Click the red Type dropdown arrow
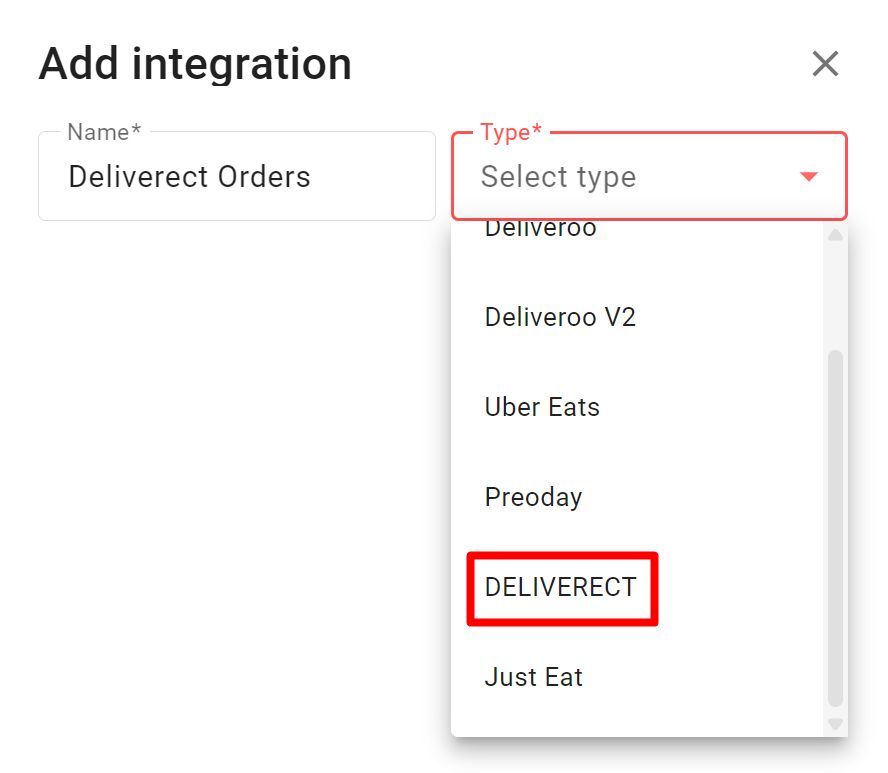Screen dimensions: 888x773 809,177
